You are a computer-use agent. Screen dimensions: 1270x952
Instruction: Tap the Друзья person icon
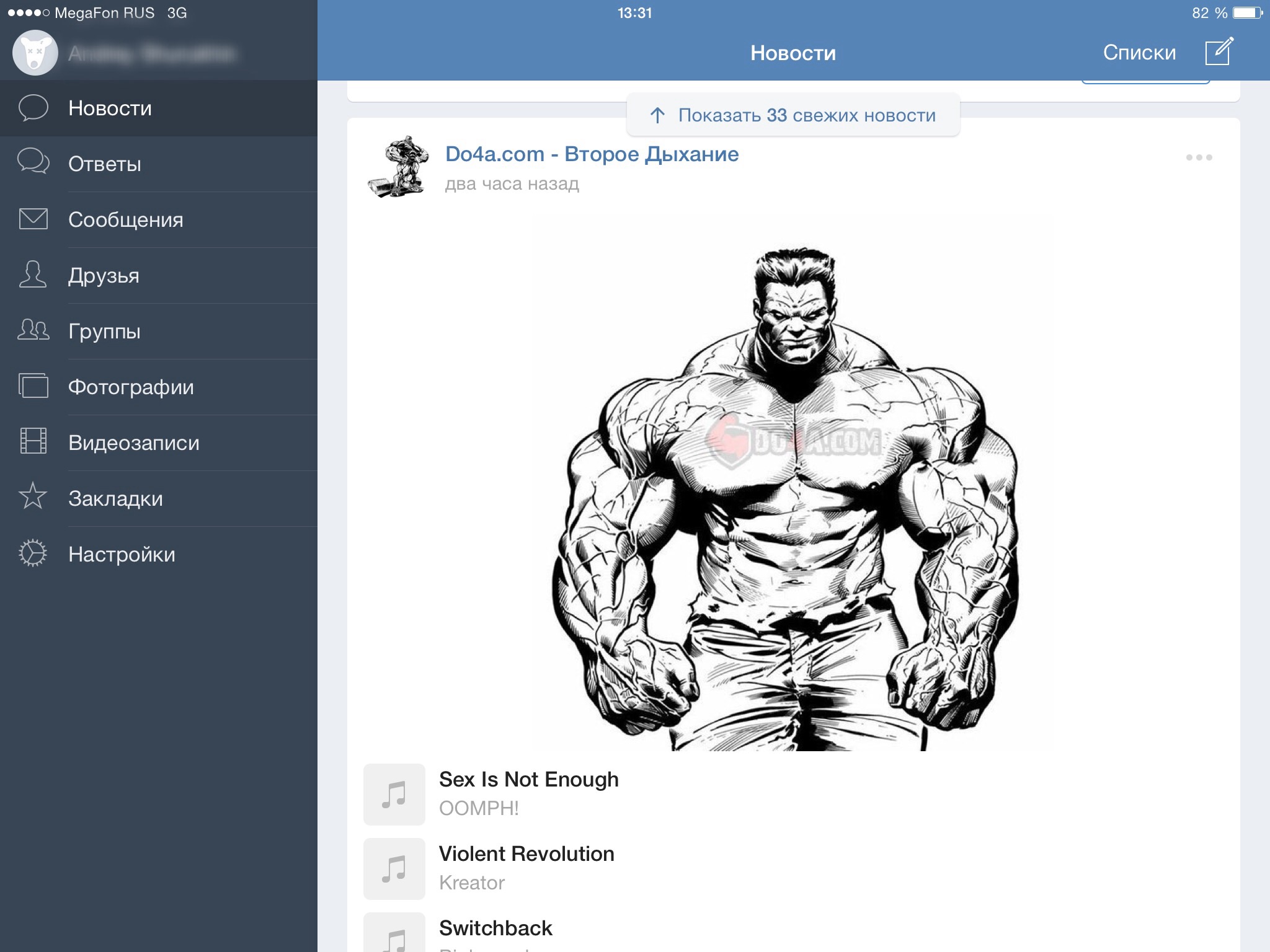33,275
